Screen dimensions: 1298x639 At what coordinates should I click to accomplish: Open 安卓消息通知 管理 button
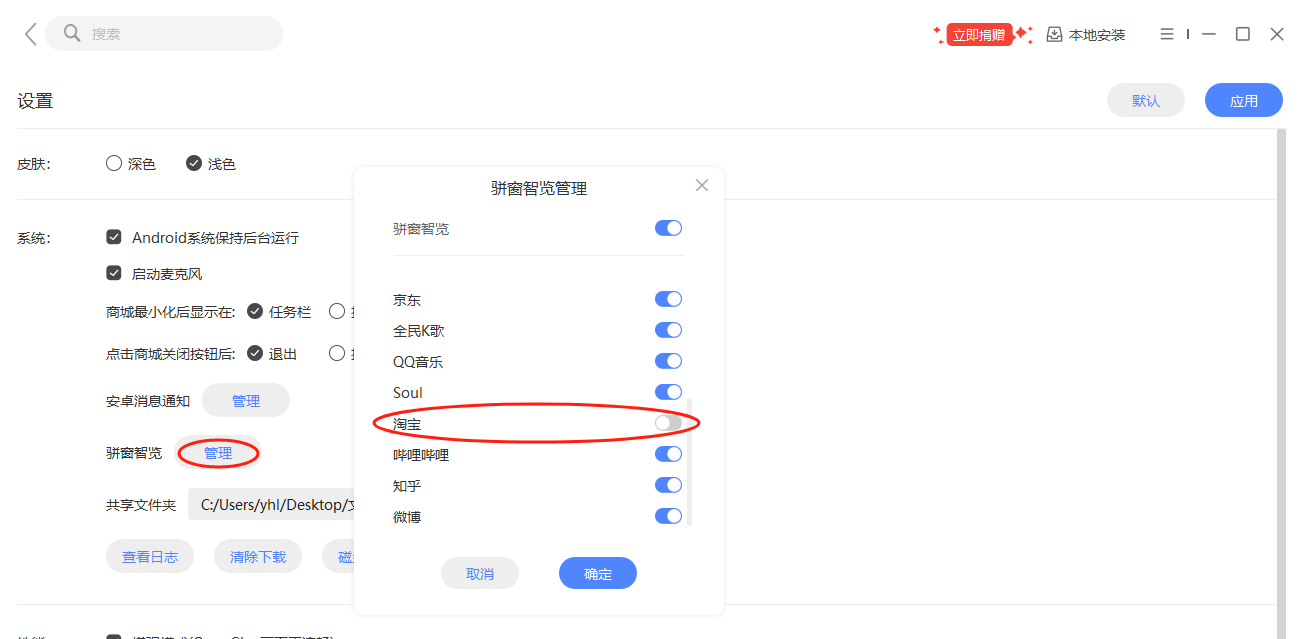(x=246, y=400)
